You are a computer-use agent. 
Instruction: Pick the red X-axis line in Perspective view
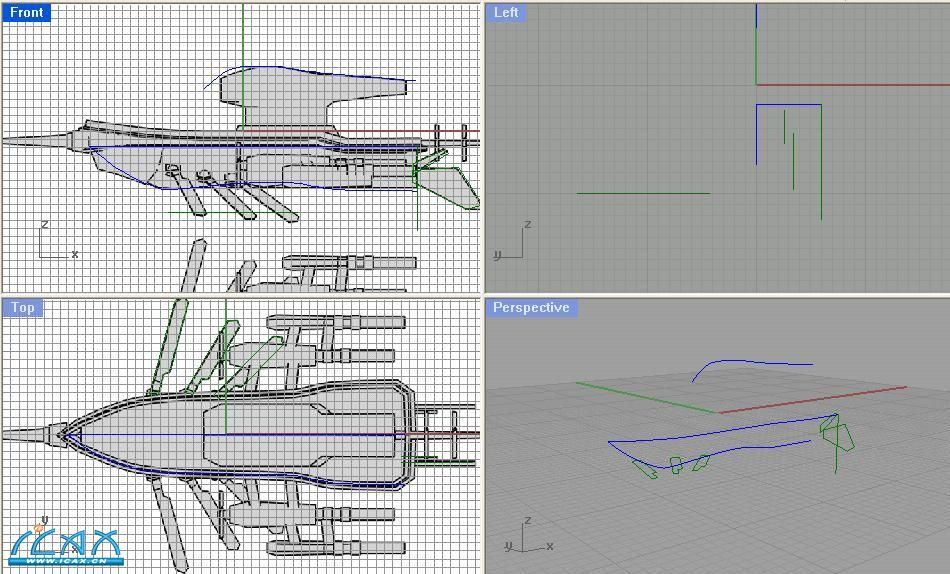[x=810, y=399]
